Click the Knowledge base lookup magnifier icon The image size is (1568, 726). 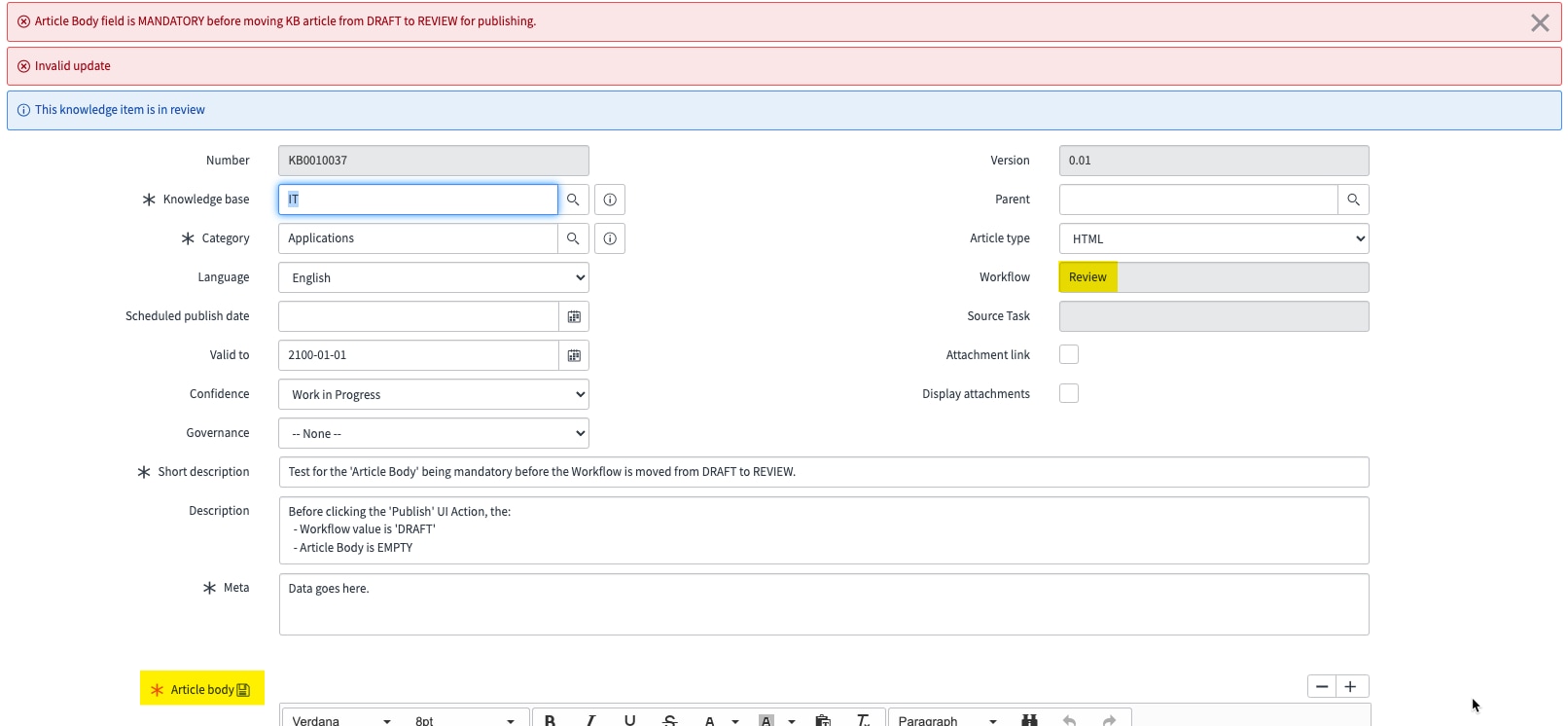coord(573,200)
